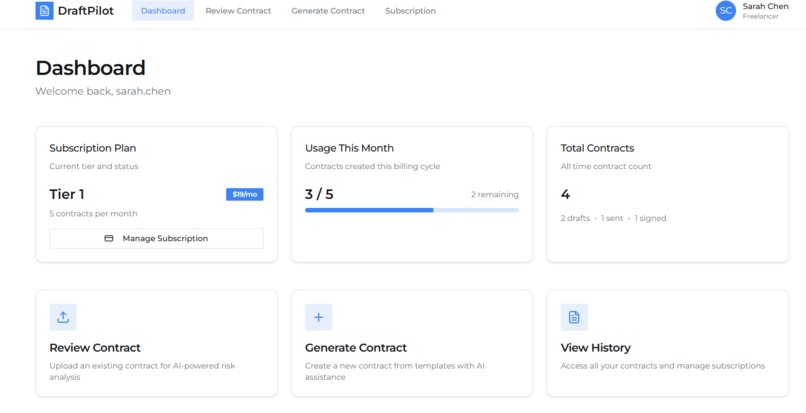806x413 pixels.
Task: Click the 3 / 5 usage count
Action: (x=319, y=194)
